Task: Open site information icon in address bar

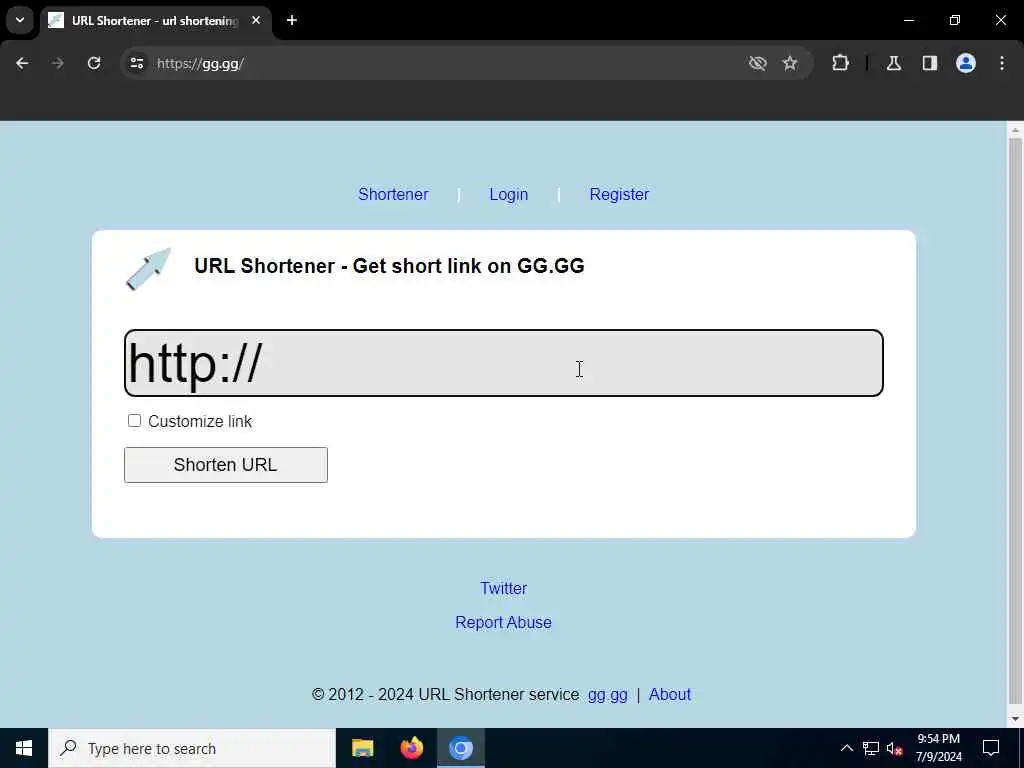Action: (136, 63)
